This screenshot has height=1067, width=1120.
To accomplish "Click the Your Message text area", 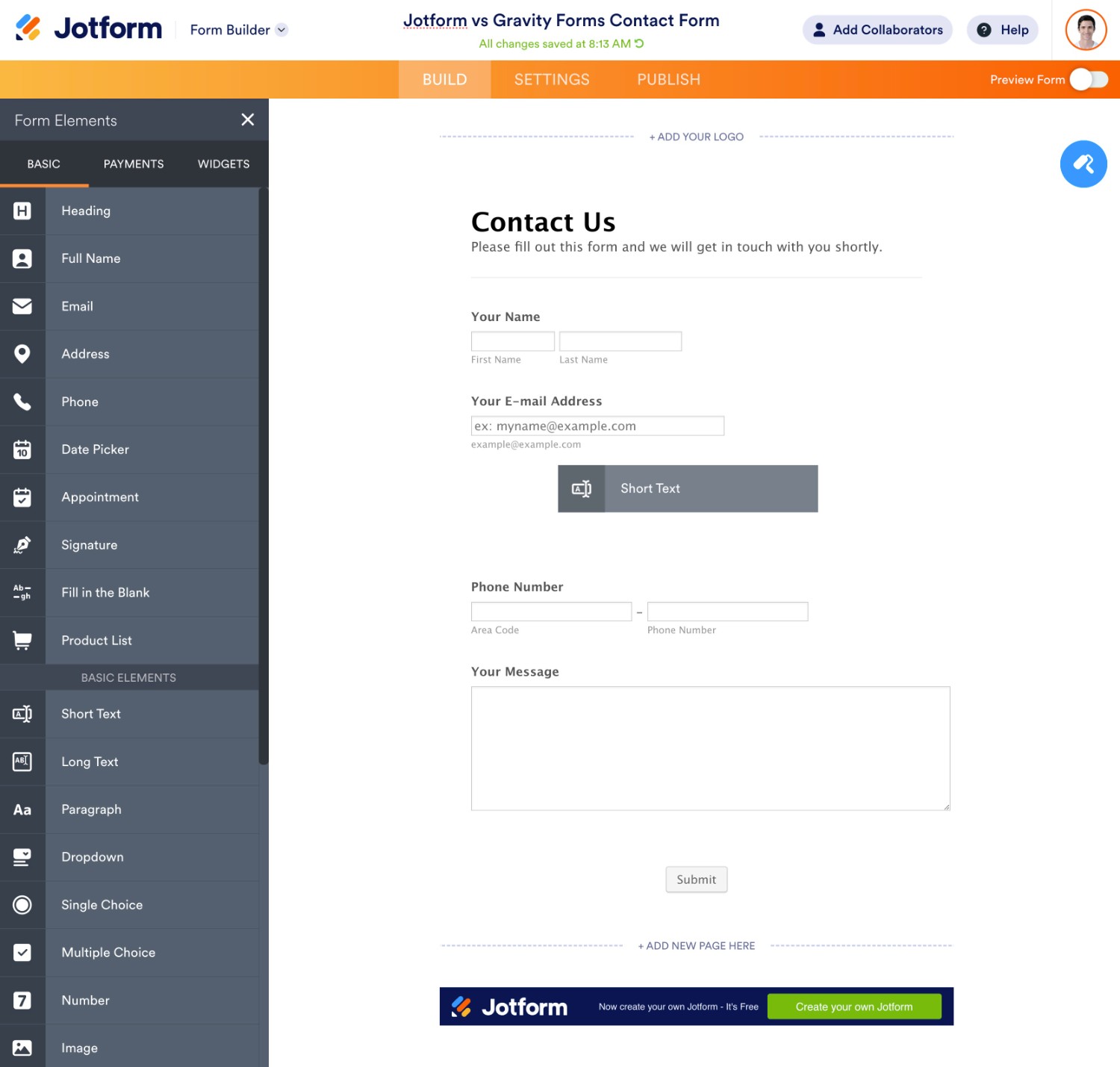I will coord(711,748).
